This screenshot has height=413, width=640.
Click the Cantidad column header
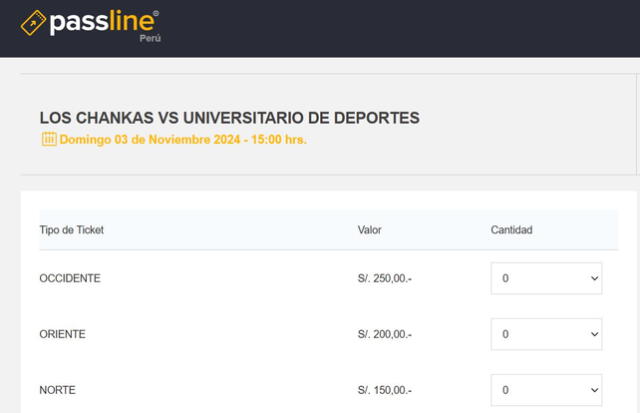(511, 230)
